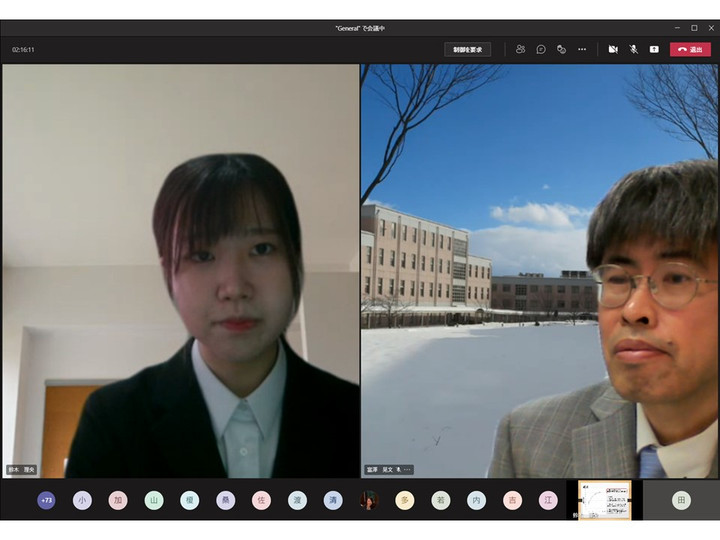Open options on right video name label
The height and width of the screenshot is (540, 720).
click(x=408, y=469)
